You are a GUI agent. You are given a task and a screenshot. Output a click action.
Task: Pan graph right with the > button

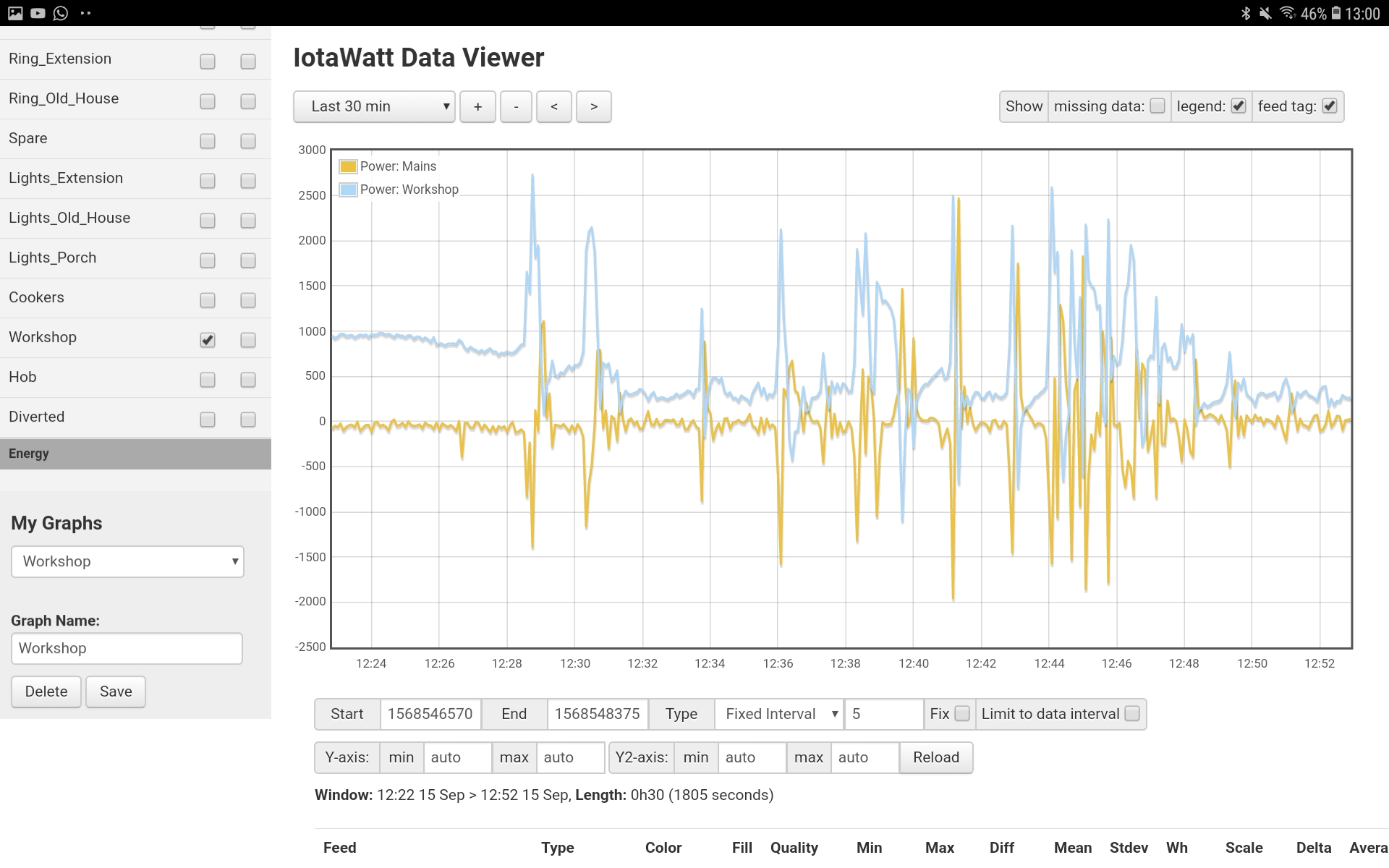(593, 106)
